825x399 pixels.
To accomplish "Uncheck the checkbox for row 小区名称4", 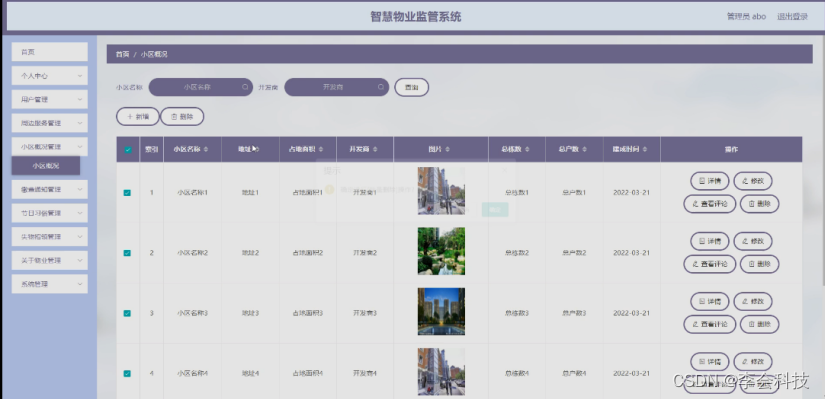I will (x=127, y=374).
